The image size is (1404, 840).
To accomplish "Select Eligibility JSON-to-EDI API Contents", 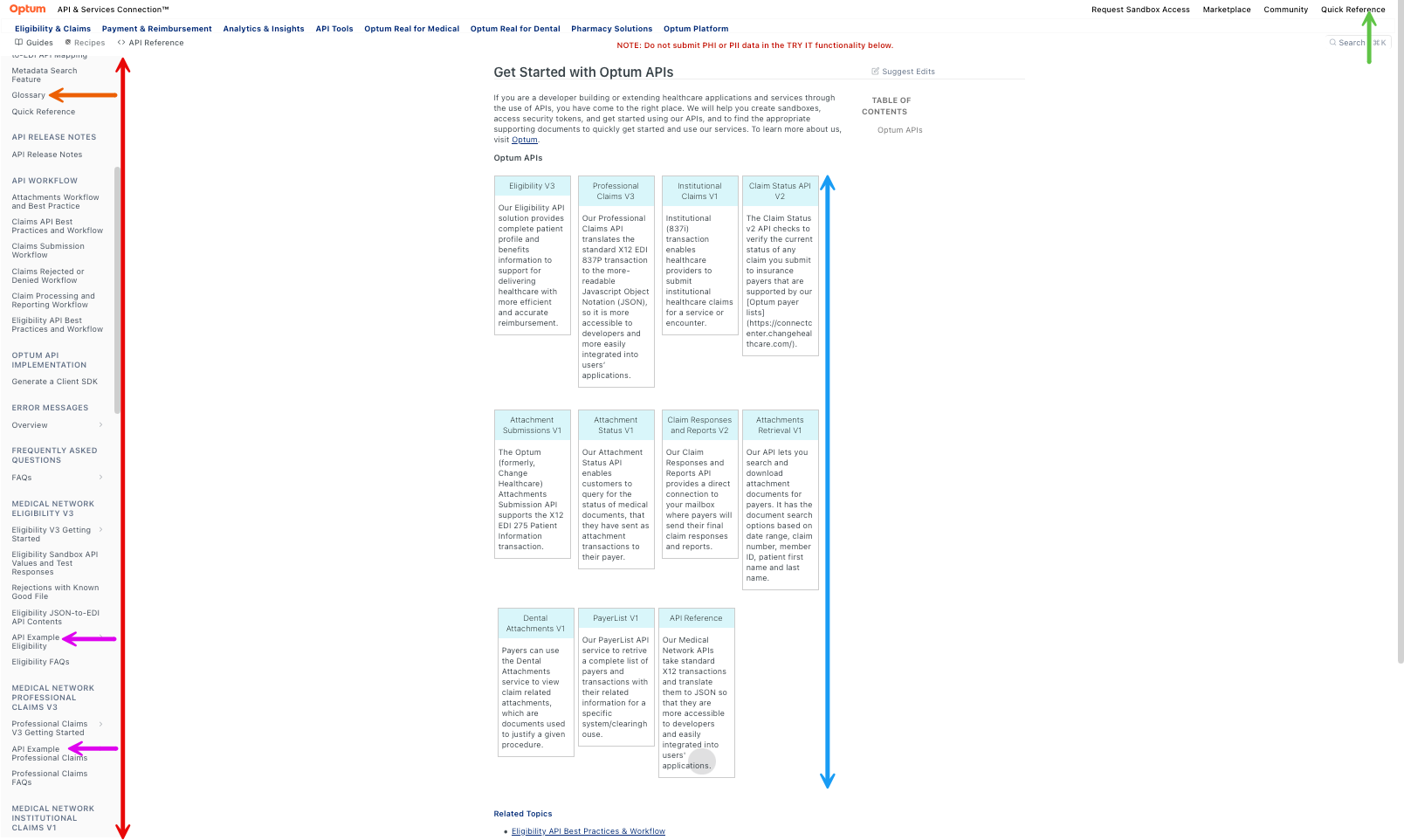I will pos(56,617).
